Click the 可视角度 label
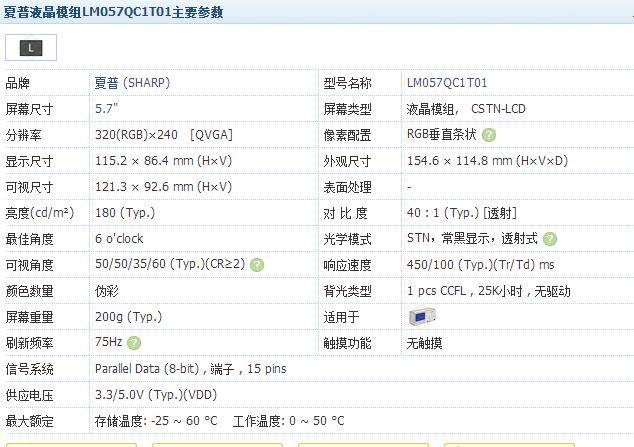634x447 pixels. (29, 265)
